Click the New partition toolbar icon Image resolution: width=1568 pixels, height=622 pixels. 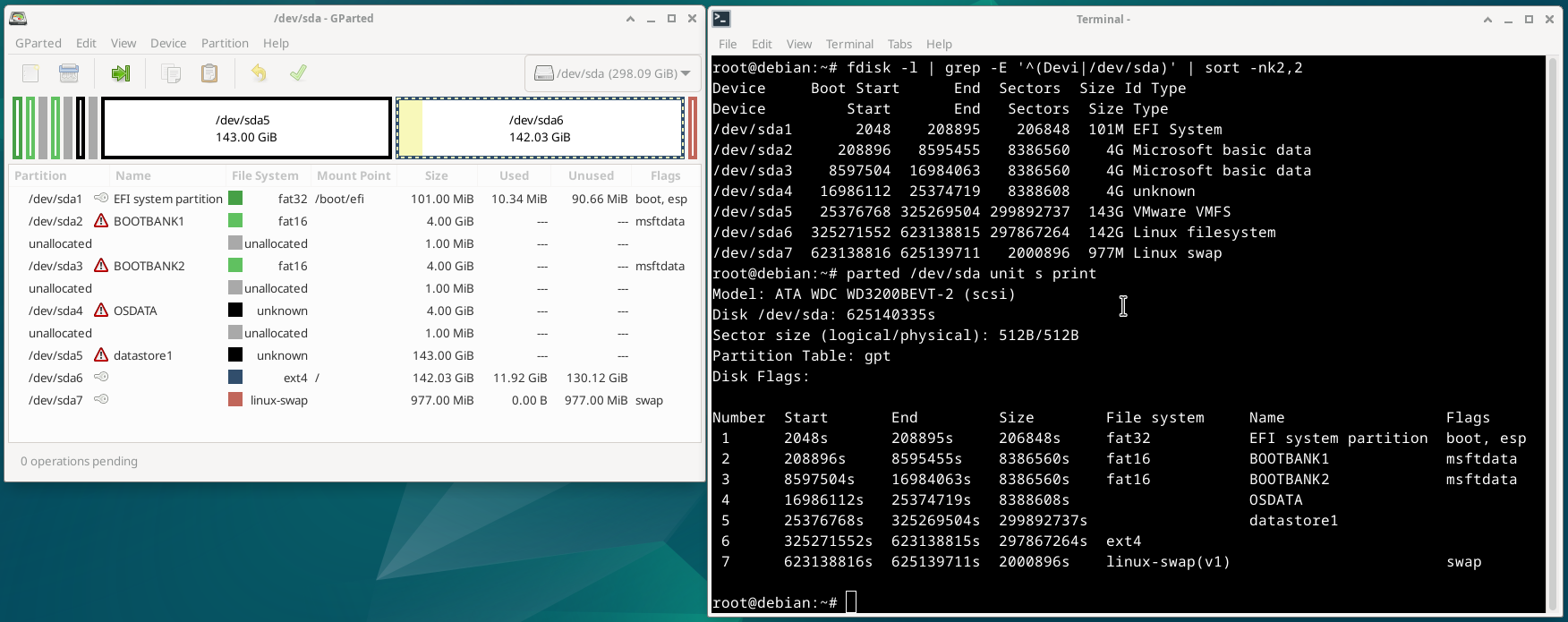click(x=30, y=73)
